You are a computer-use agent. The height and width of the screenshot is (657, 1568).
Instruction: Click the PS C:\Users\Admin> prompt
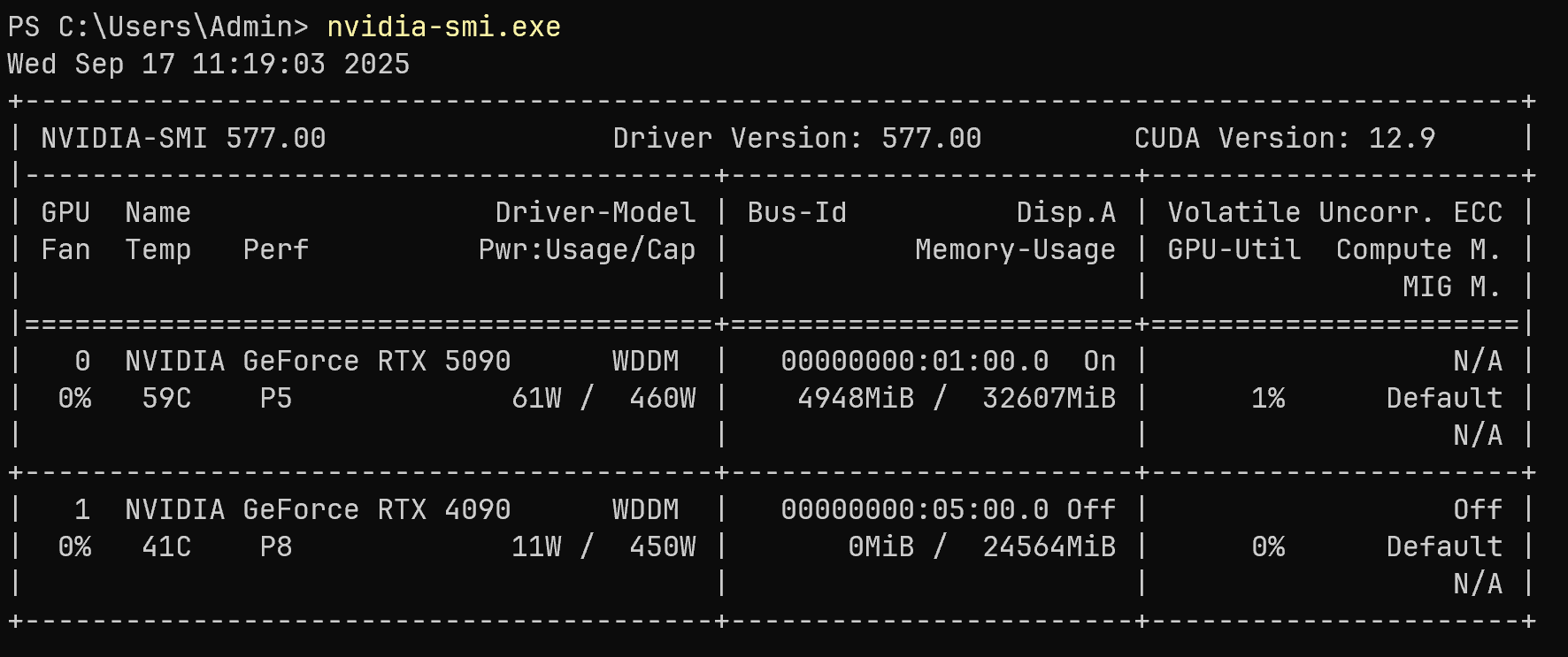[158, 27]
